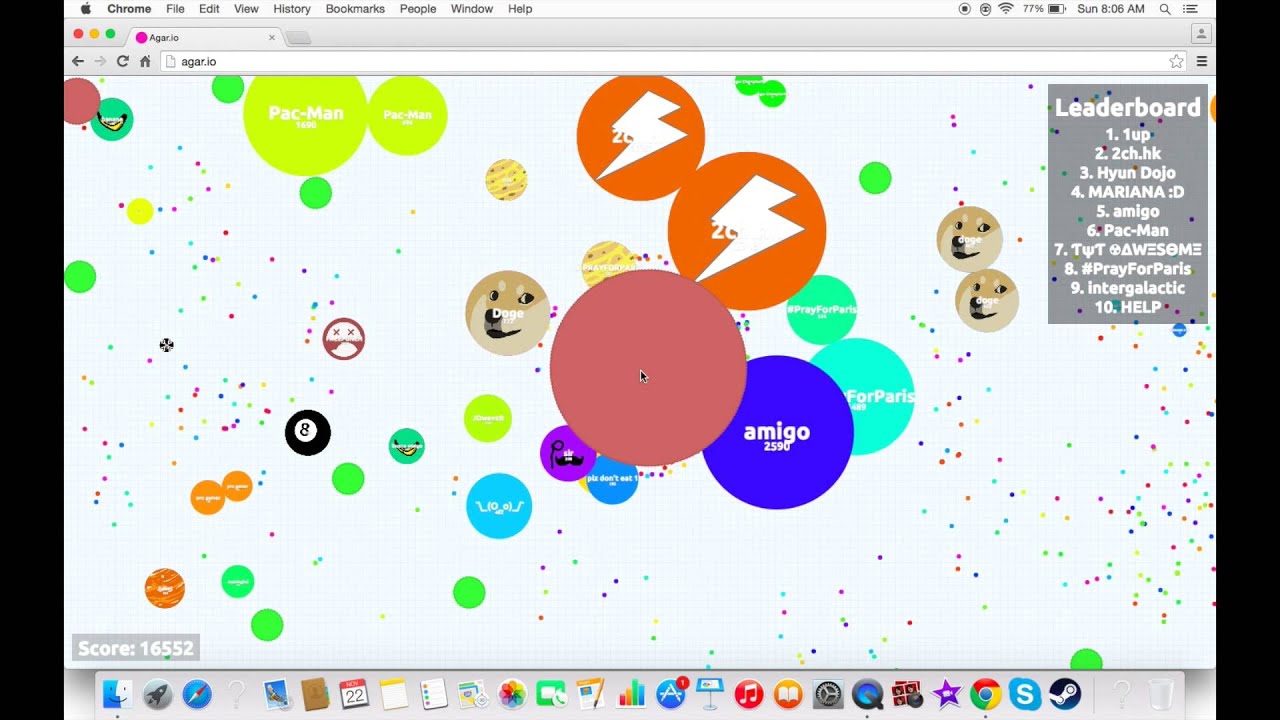The image size is (1280, 720).
Task: Open Keynote icon in the Dock
Action: (x=709, y=694)
